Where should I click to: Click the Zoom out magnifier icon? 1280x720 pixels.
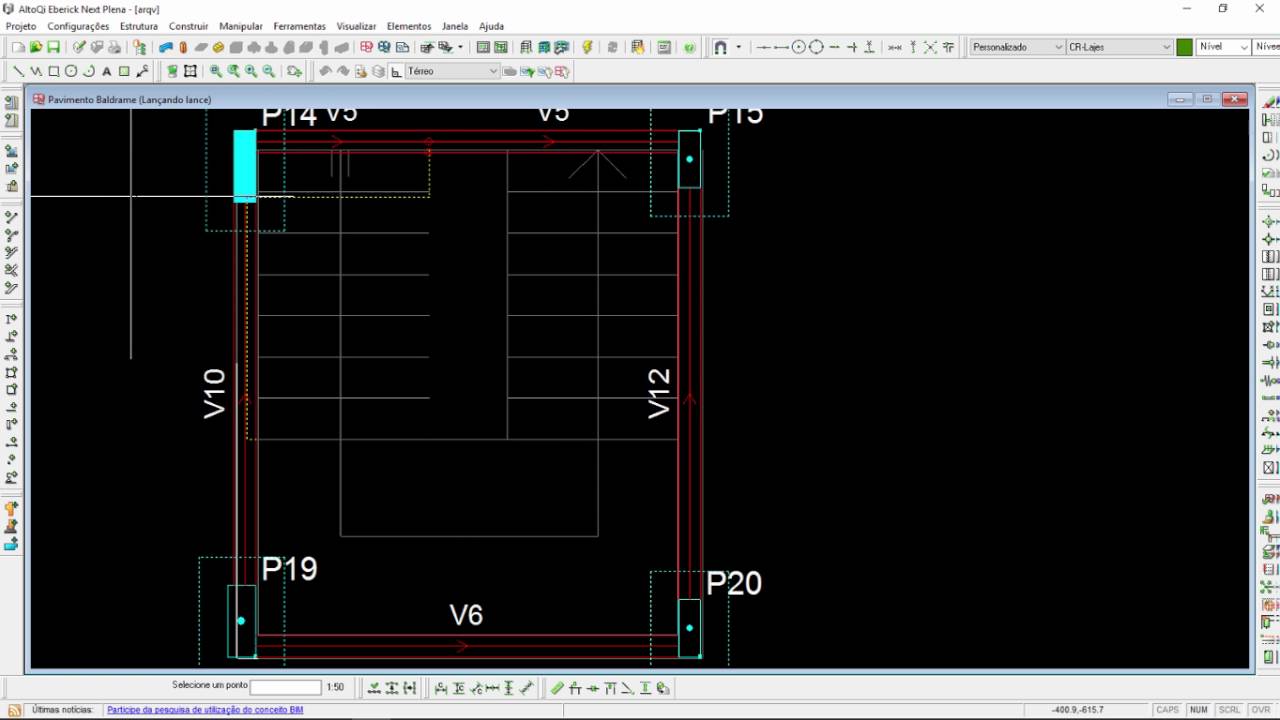coord(269,71)
